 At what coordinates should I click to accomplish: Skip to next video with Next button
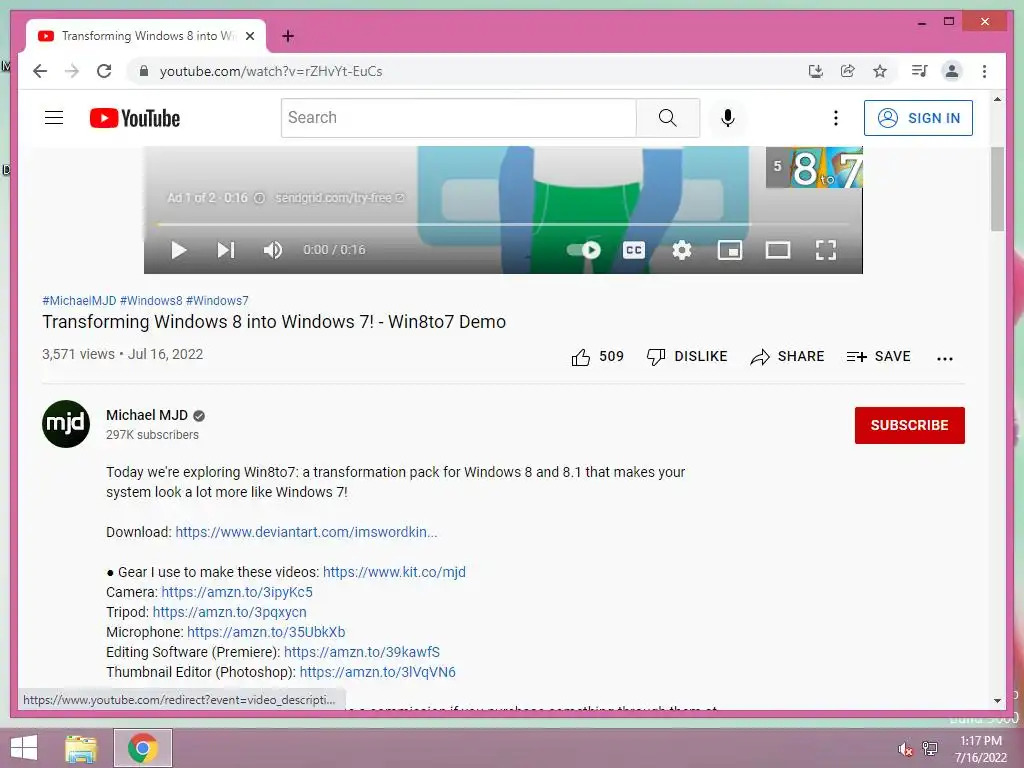tap(226, 250)
